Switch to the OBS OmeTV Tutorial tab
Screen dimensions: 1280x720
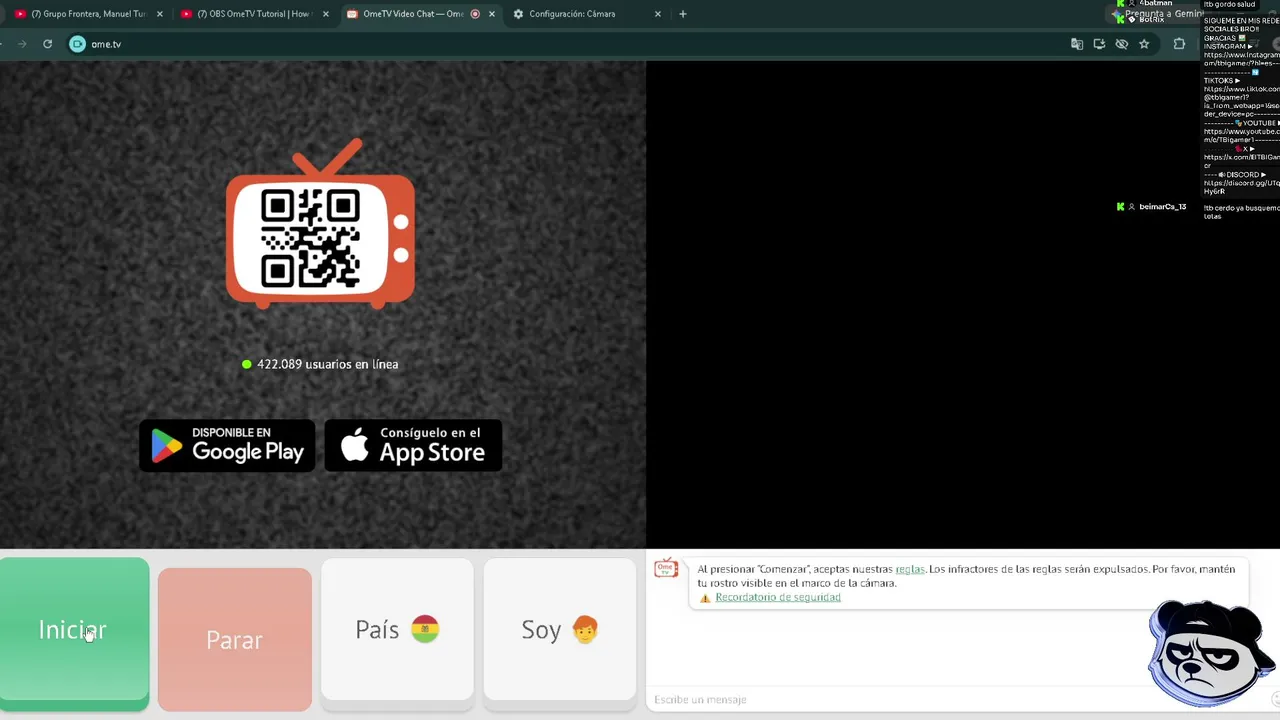pos(254,14)
